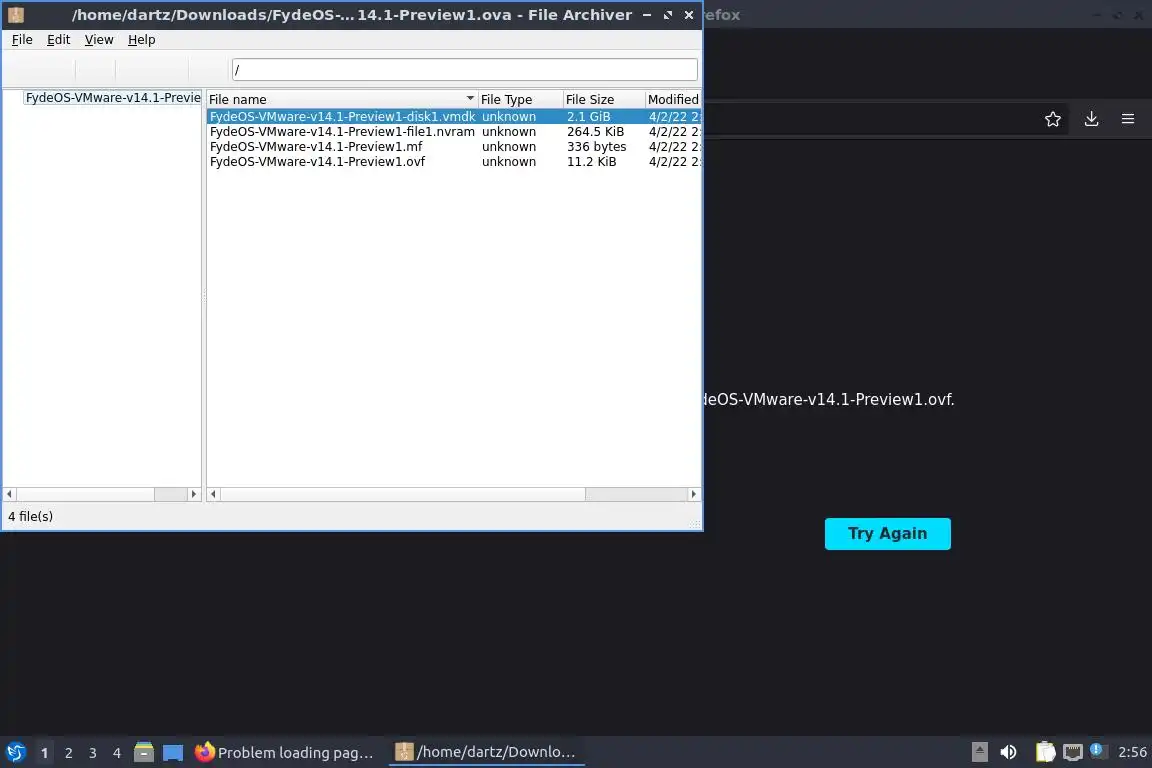
Task: Sort by the Modified column header
Action: [673, 99]
